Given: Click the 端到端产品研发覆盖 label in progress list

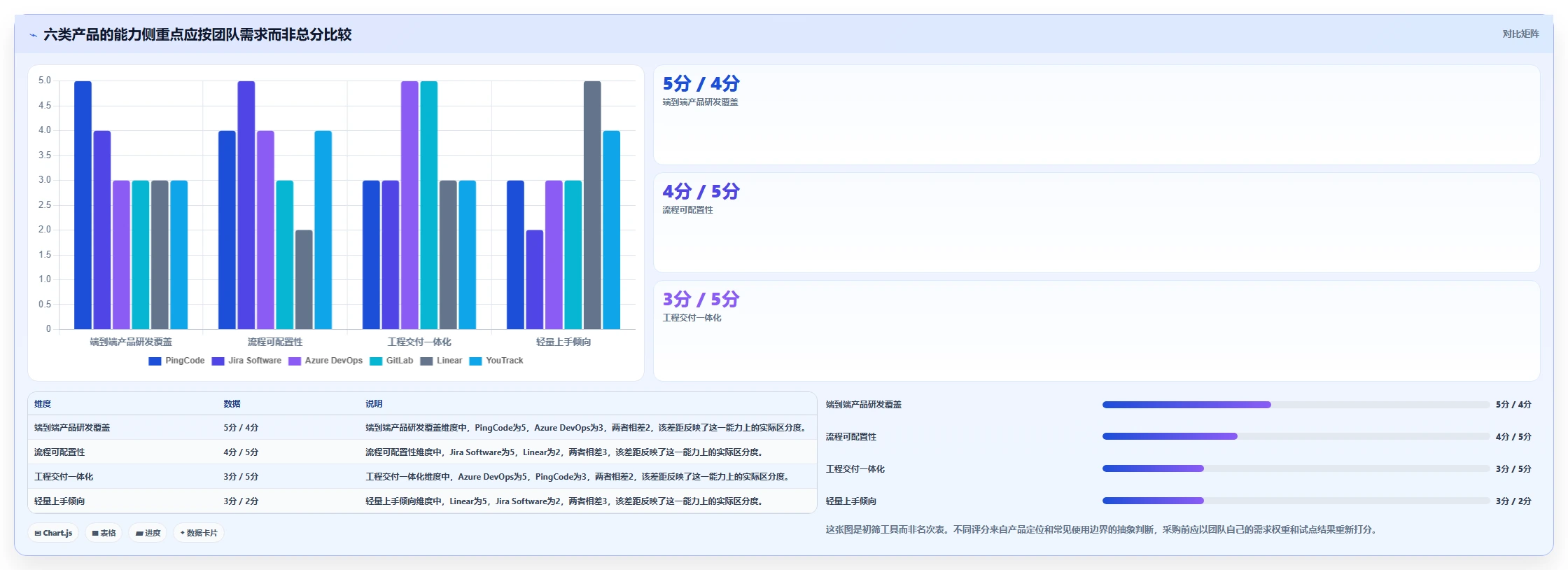Looking at the screenshot, I should [x=864, y=405].
